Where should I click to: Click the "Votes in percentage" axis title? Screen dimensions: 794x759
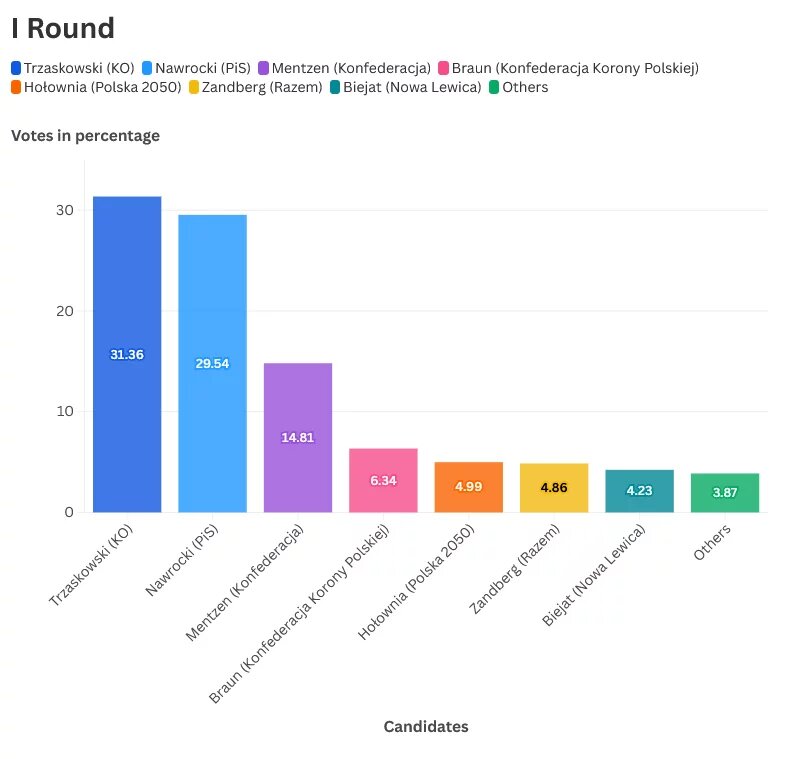click(85, 136)
